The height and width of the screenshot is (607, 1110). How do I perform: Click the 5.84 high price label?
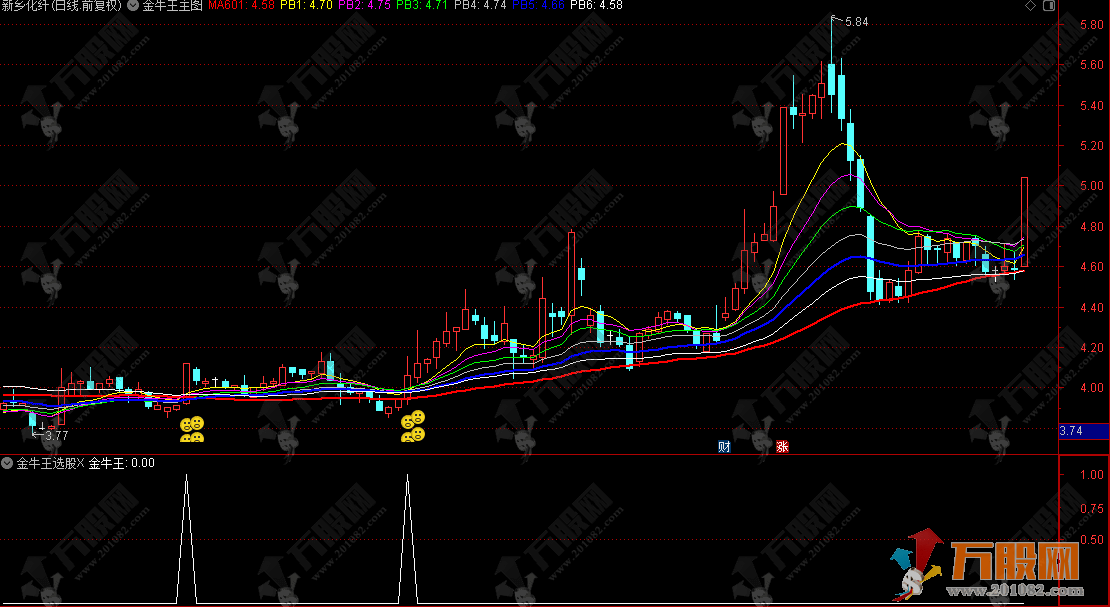(858, 21)
